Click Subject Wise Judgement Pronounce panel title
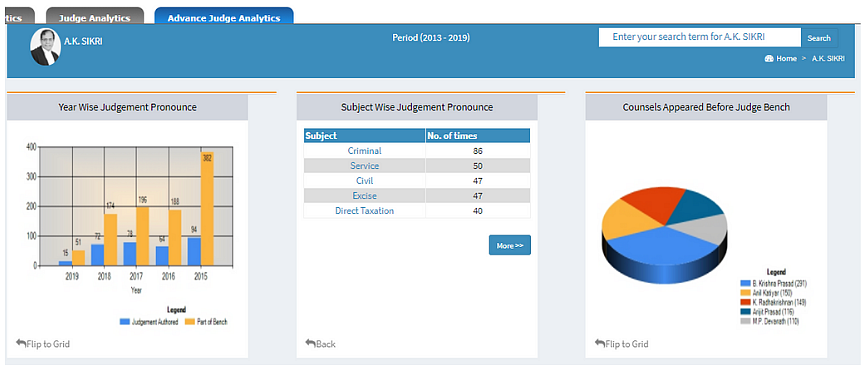 (x=417, y=108)
